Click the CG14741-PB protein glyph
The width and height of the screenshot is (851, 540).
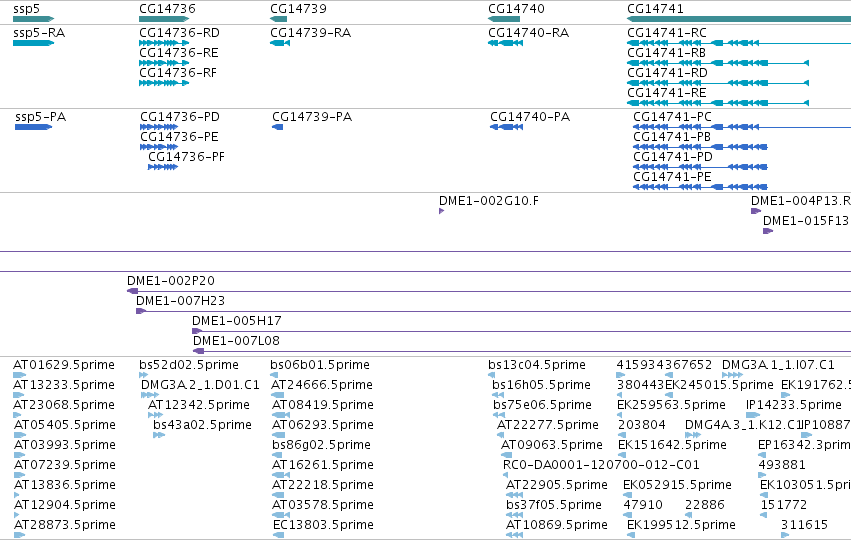tap(700, 147)
